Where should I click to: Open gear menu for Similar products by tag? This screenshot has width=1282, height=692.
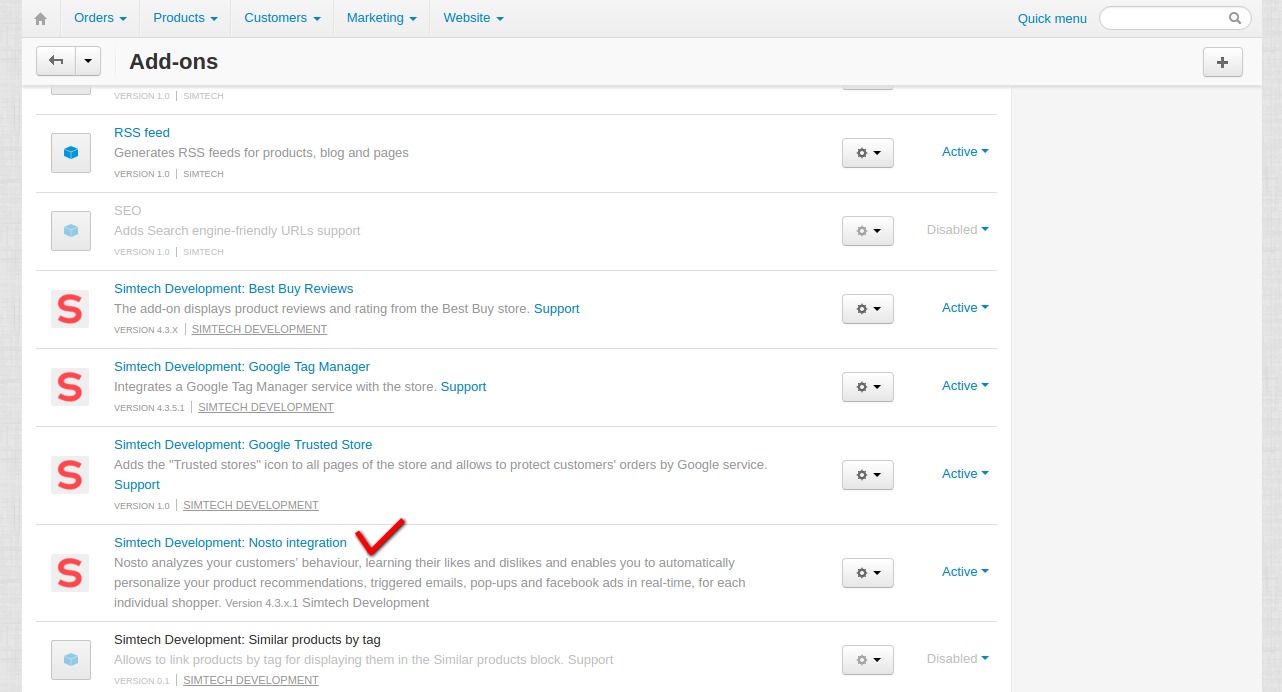pos(867,660)
